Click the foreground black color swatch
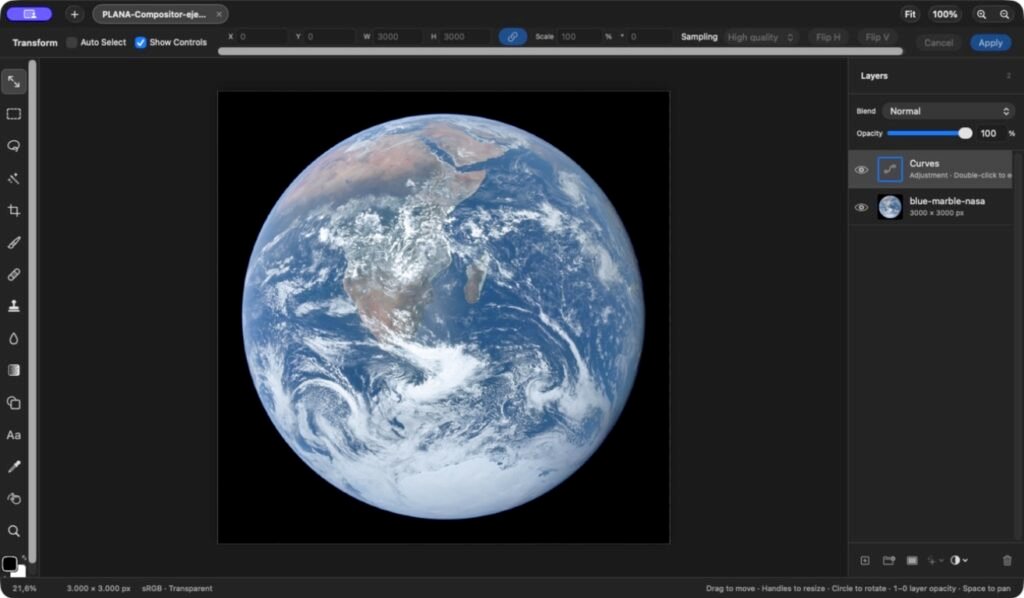Image resolution: width=1024 pixels, height=598 pixels. coord(9,563)
